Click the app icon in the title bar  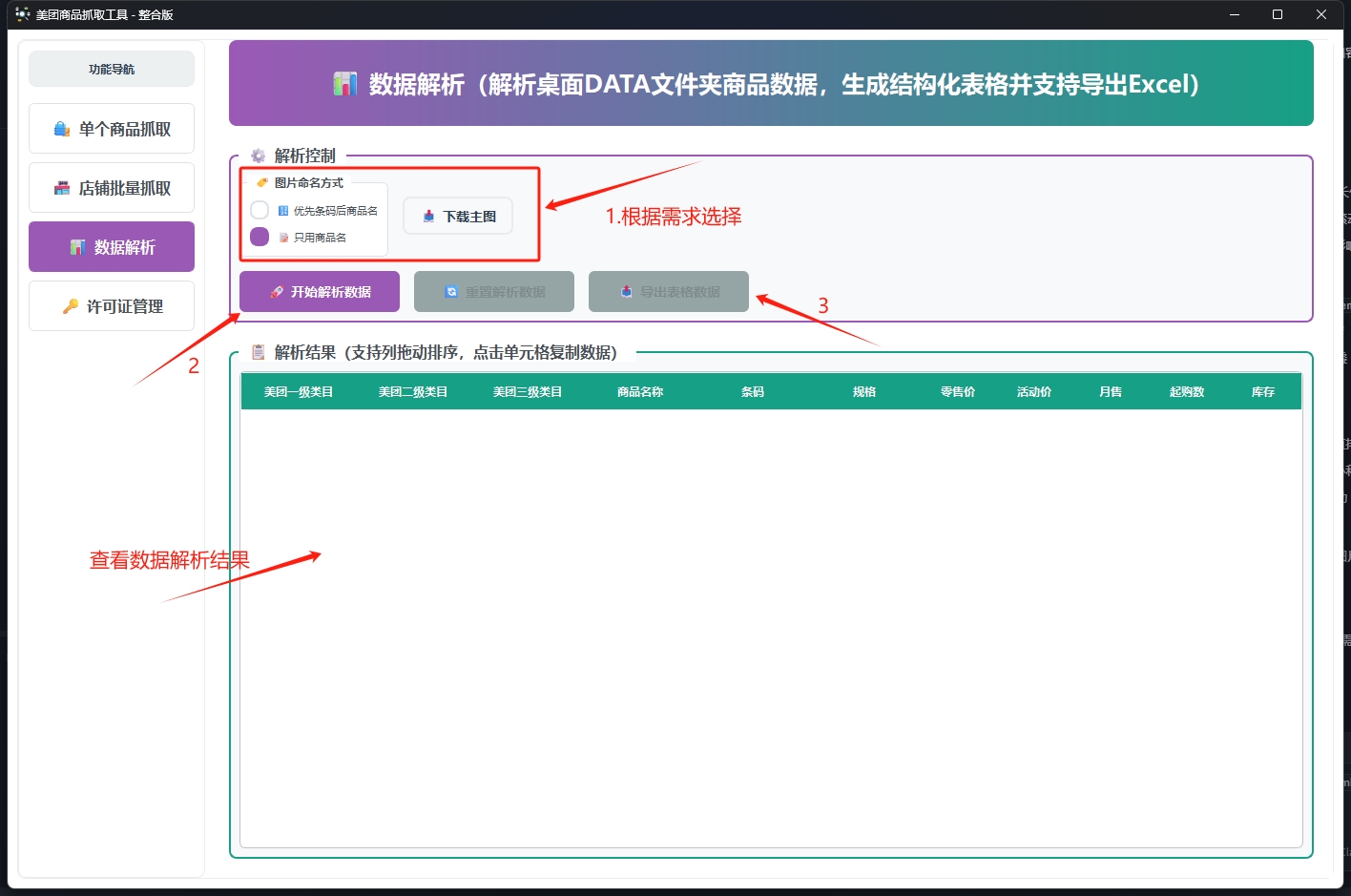click(23, 14)
